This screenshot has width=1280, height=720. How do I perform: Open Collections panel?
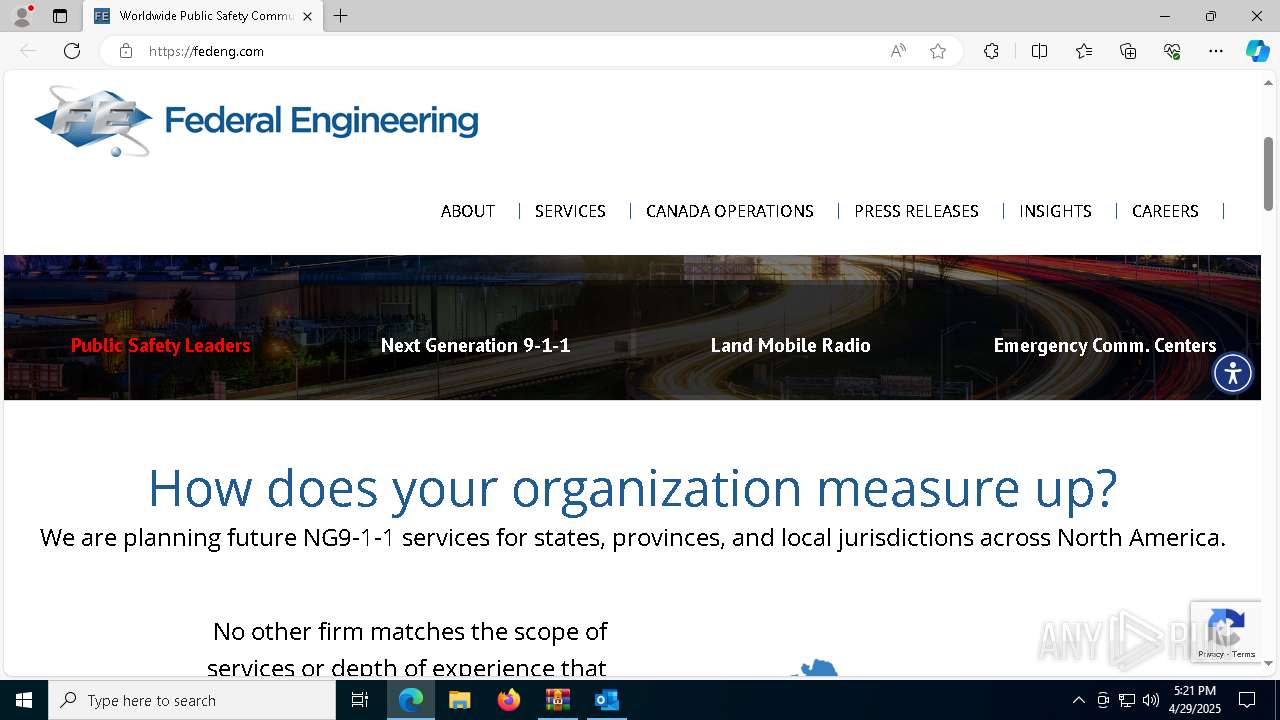pyautogui.click(x=1128, y=51)
